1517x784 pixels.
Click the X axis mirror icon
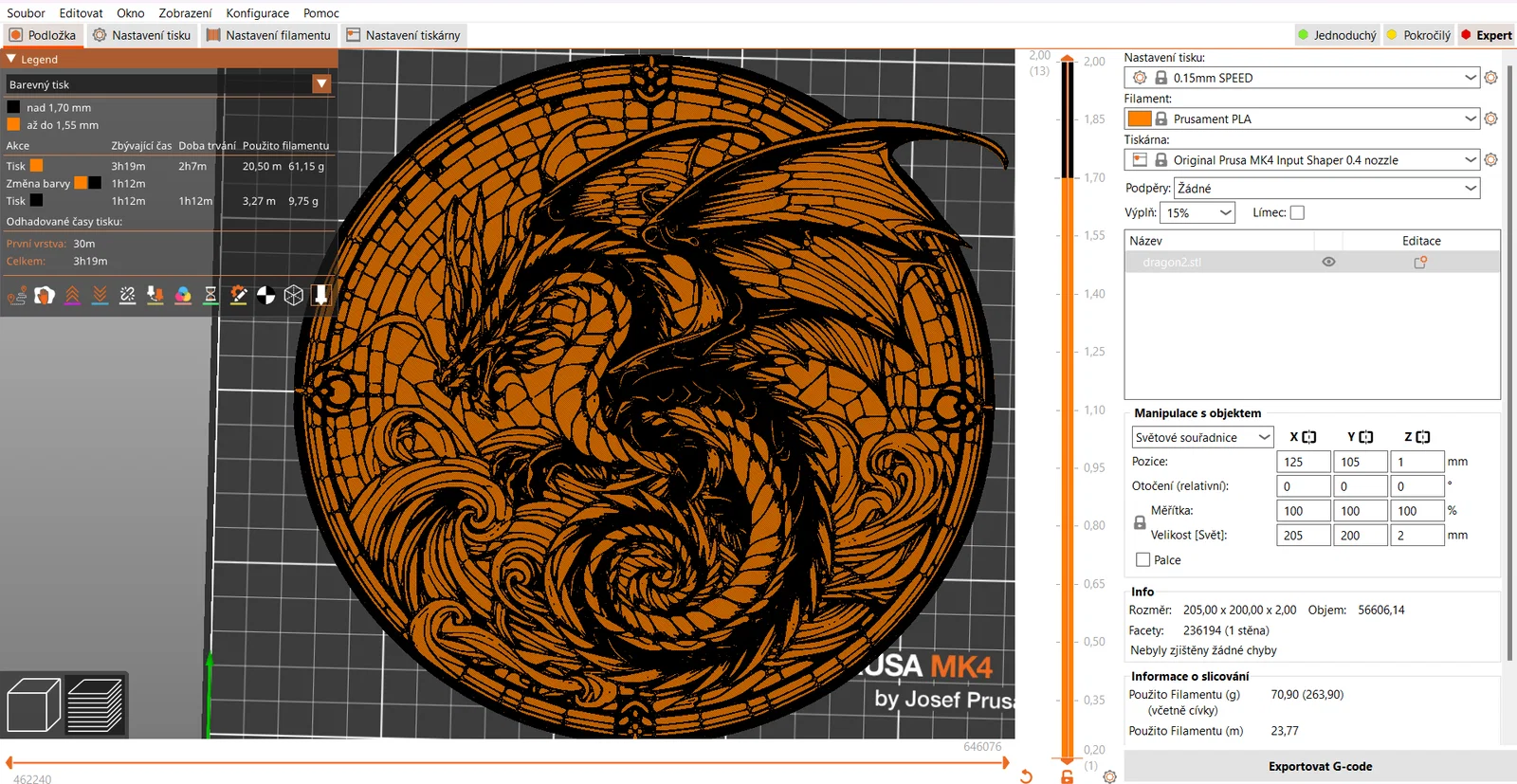click(x=1309, y=437)
